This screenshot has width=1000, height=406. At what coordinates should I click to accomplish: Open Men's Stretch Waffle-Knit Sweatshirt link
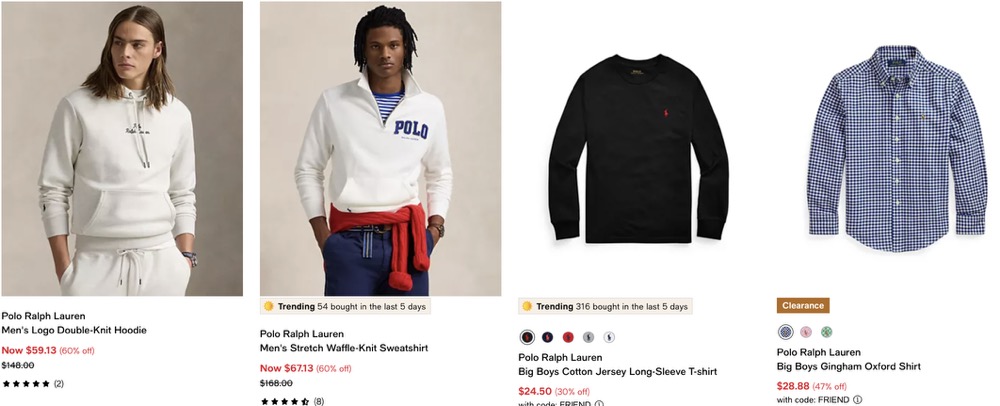(344, 348)
